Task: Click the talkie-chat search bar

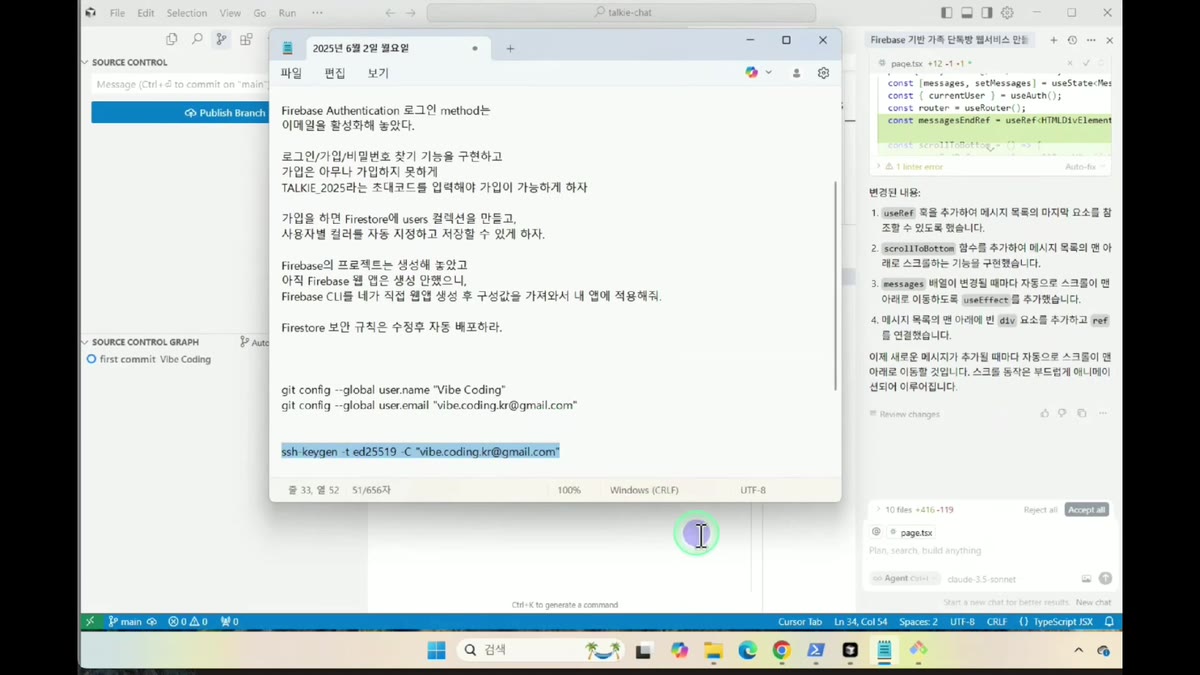Action: click(x=621, y=13)
